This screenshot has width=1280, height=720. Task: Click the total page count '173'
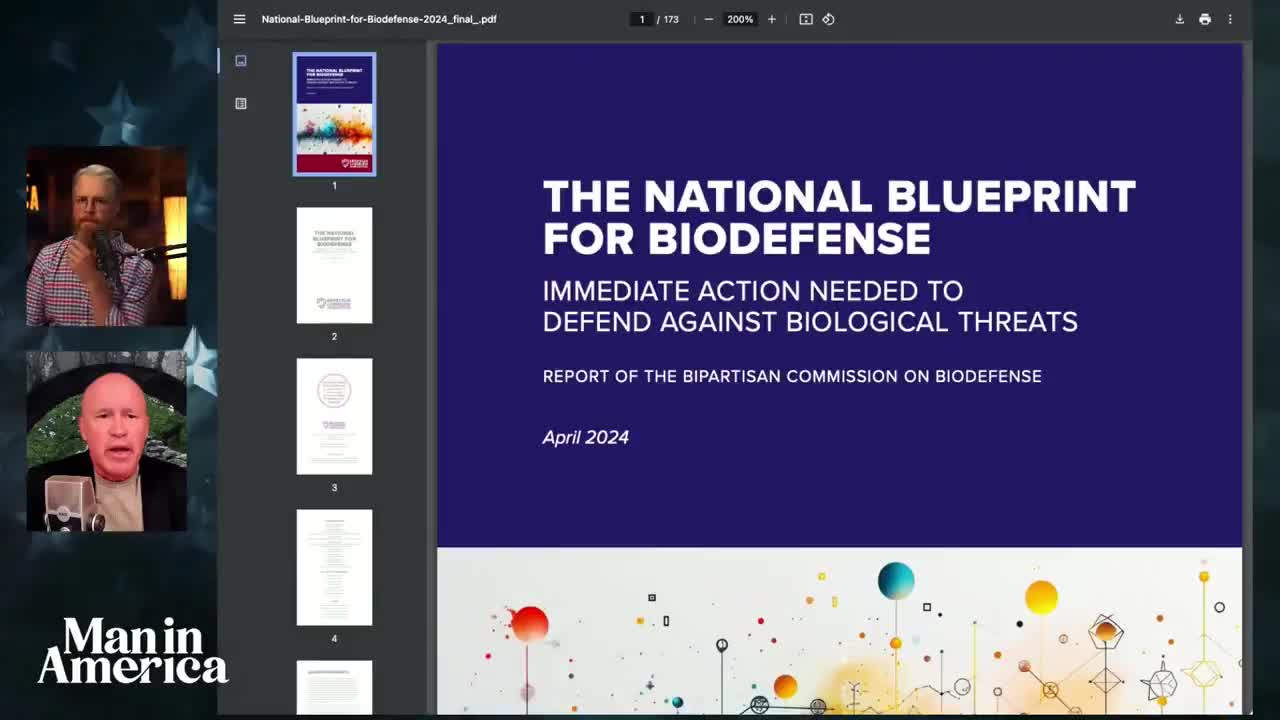pos(671,19)
